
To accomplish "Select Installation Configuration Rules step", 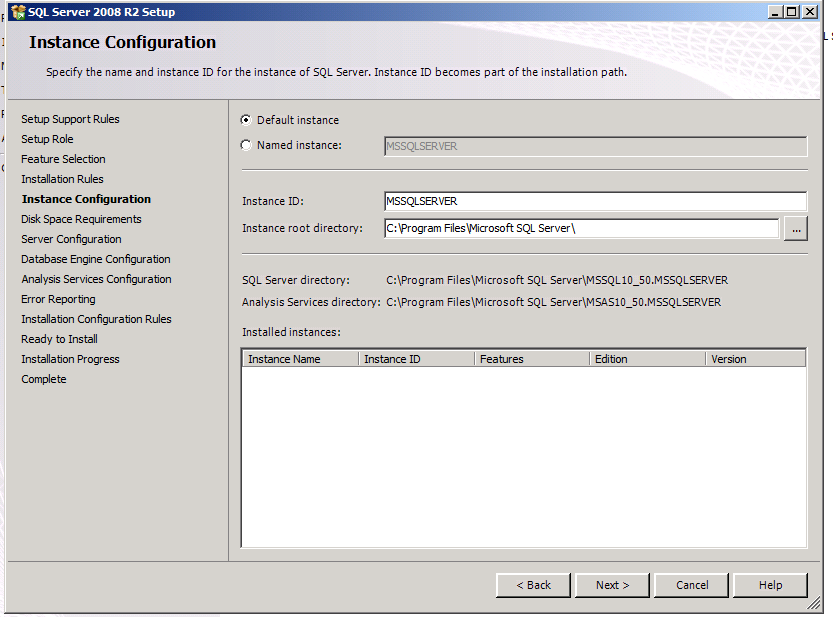I will coord(96,319).
